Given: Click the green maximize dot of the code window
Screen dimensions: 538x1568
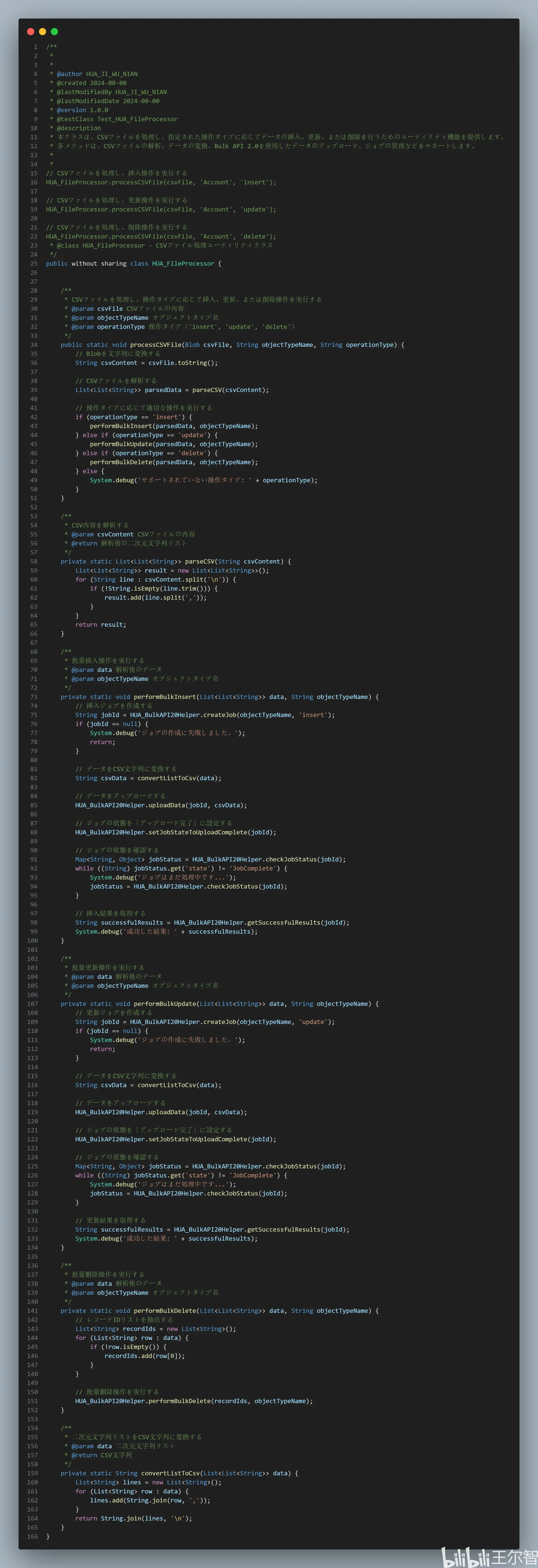Looking at the screenshot, I should (54, 32).
